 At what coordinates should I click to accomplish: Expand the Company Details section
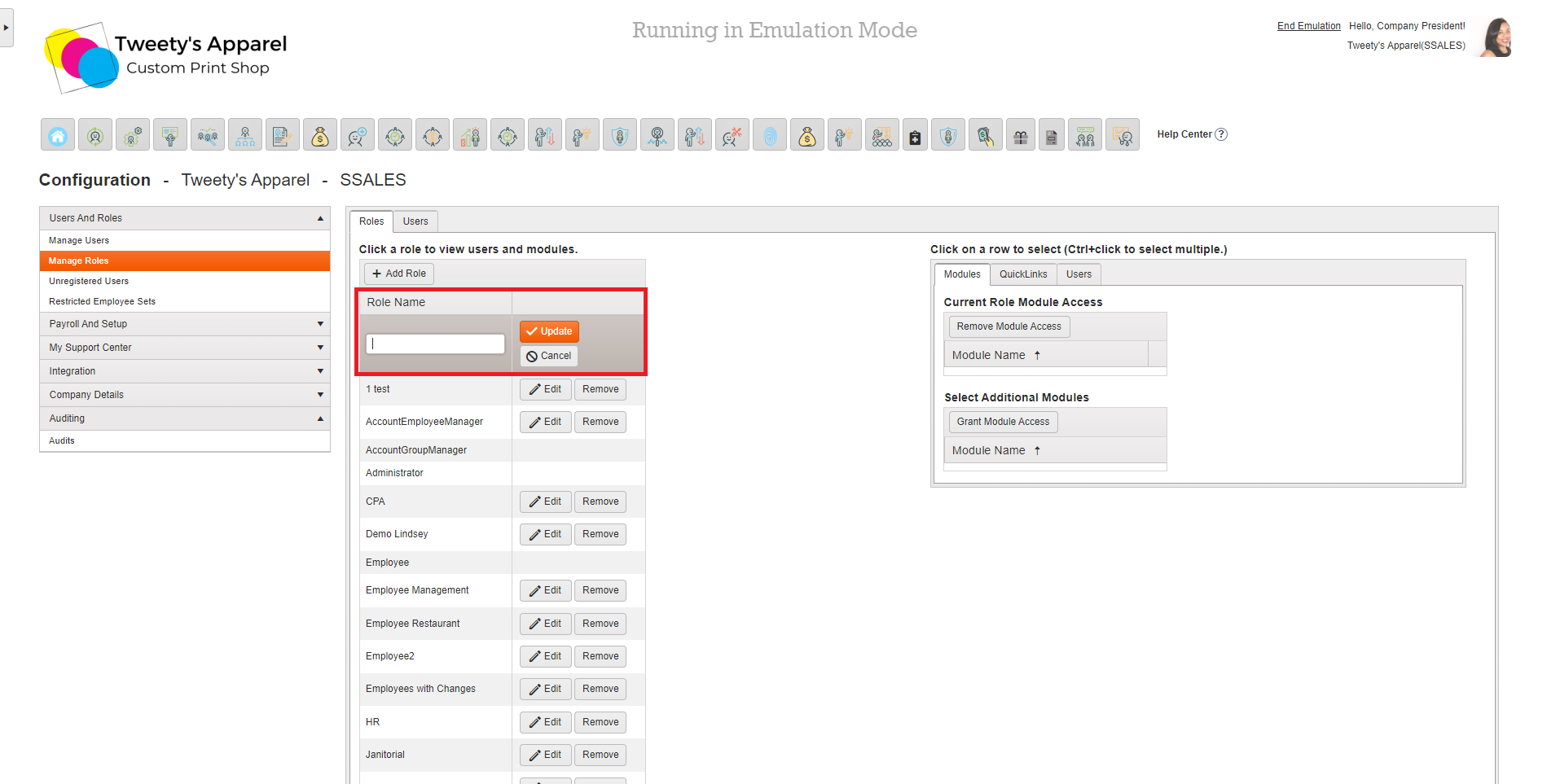coord(185,395)
